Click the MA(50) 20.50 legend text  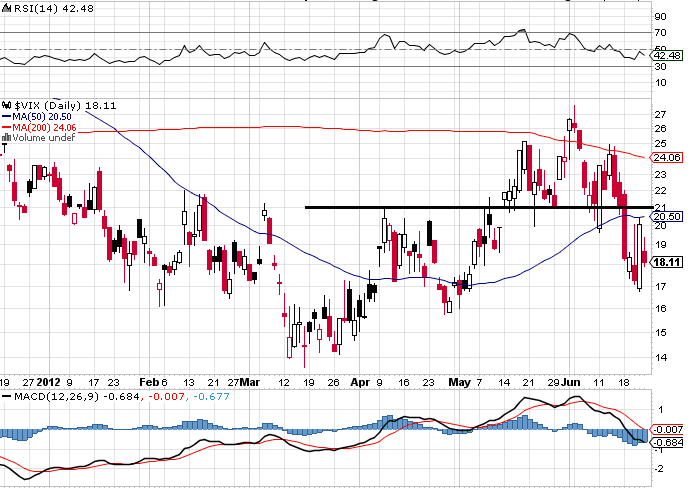(x=42, y=116)
